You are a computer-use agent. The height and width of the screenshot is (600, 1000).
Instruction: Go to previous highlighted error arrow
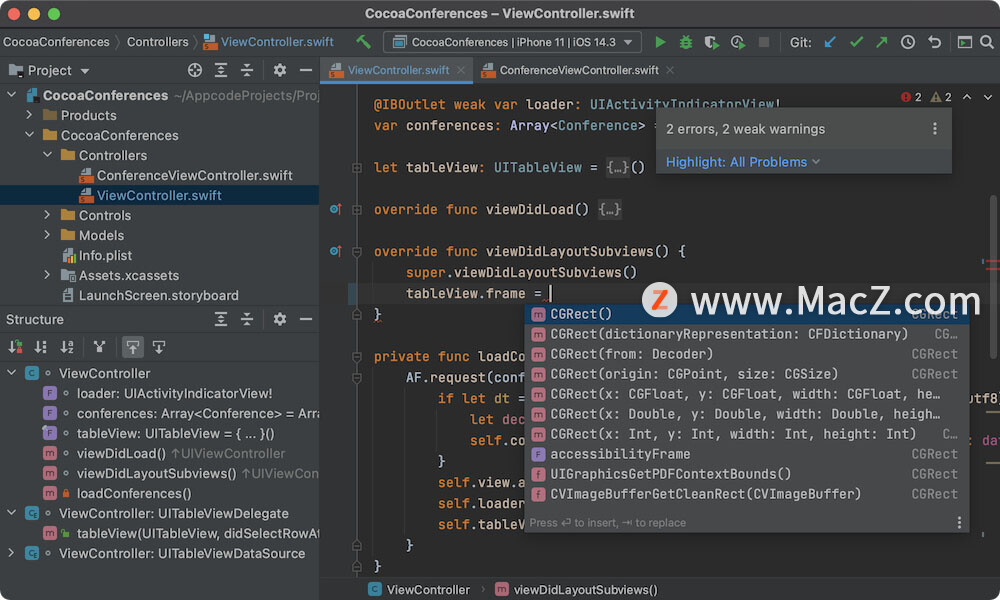coord(967,97)
